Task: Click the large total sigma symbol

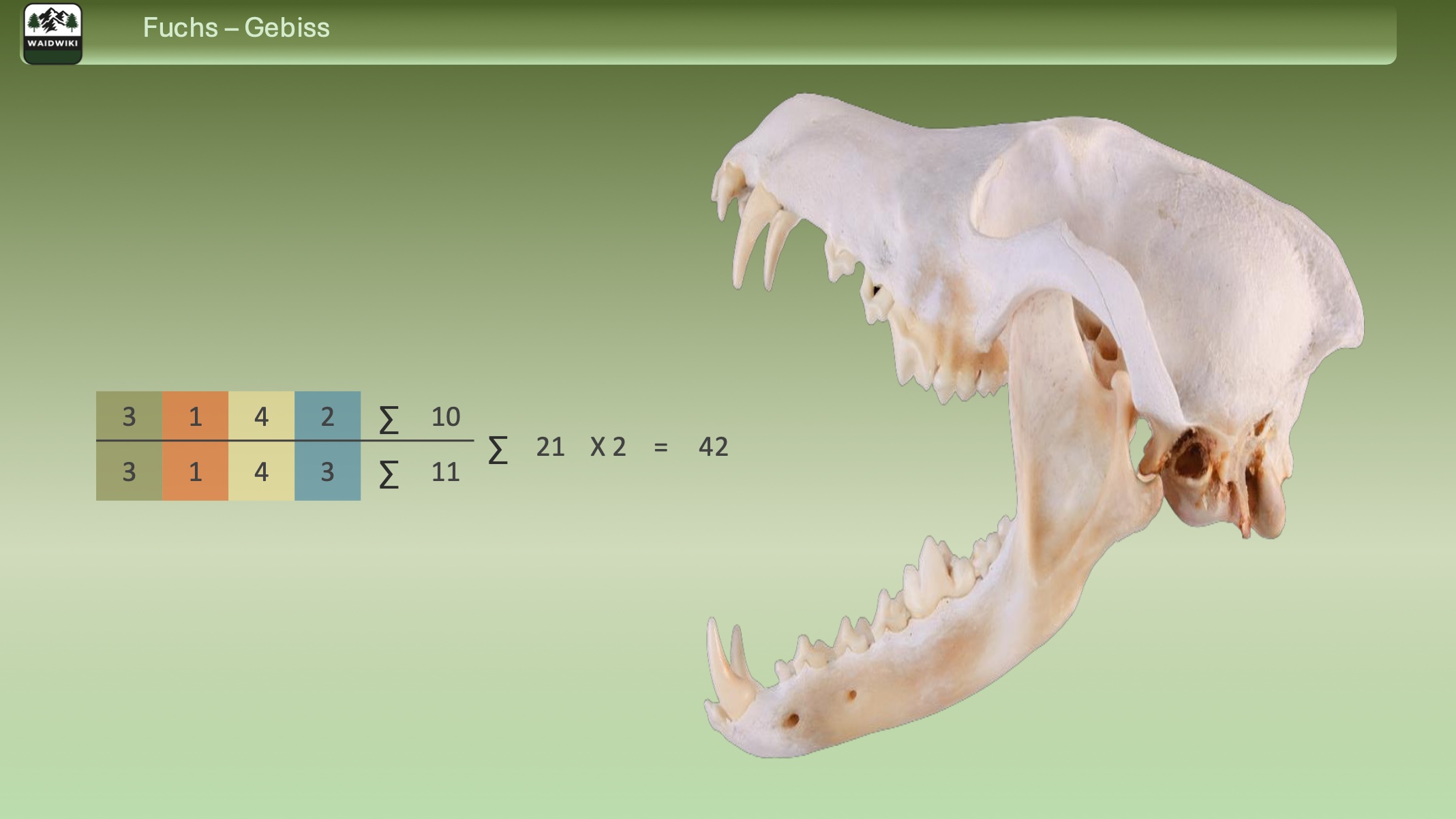Action: (498, 450)
